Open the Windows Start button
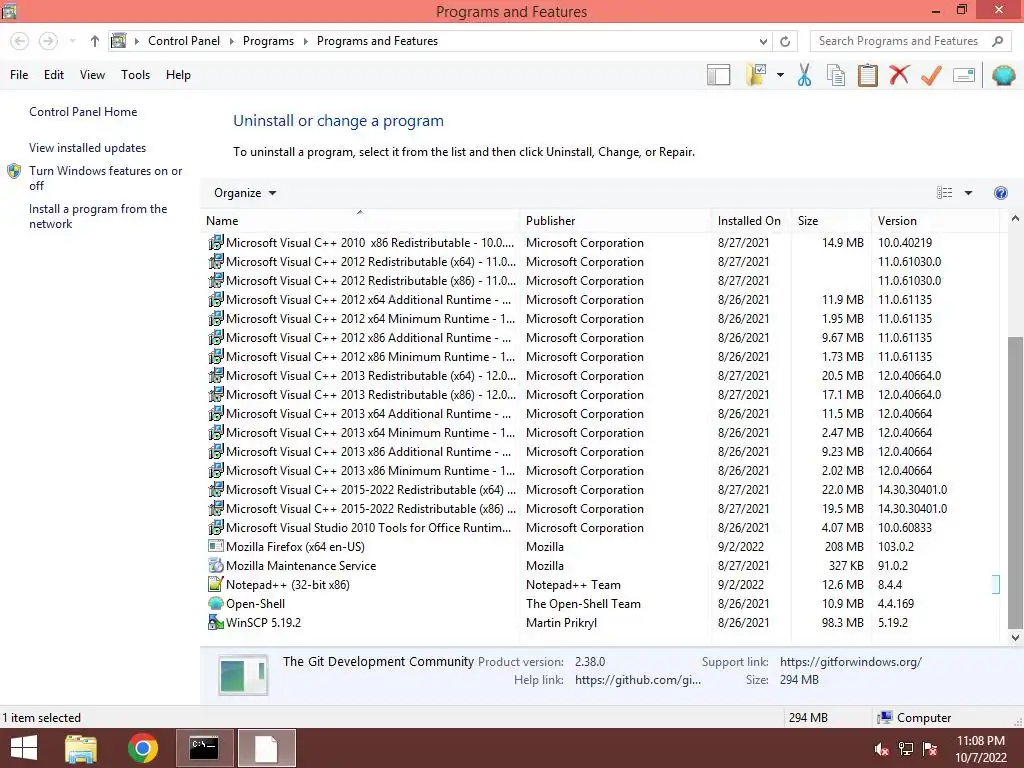 coord(24,748)
